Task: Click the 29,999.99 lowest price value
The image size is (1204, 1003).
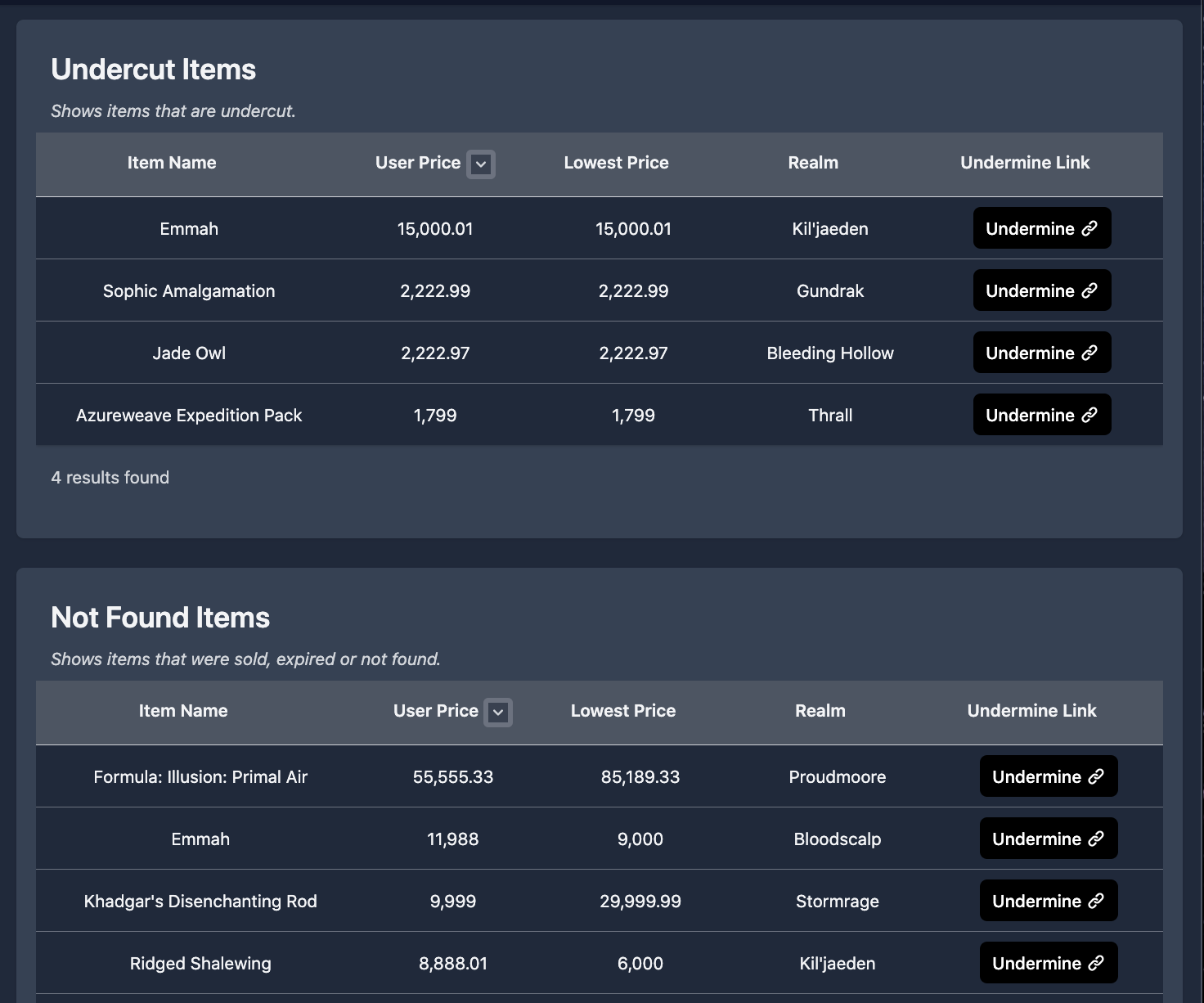Action: [x=640, y=902]
